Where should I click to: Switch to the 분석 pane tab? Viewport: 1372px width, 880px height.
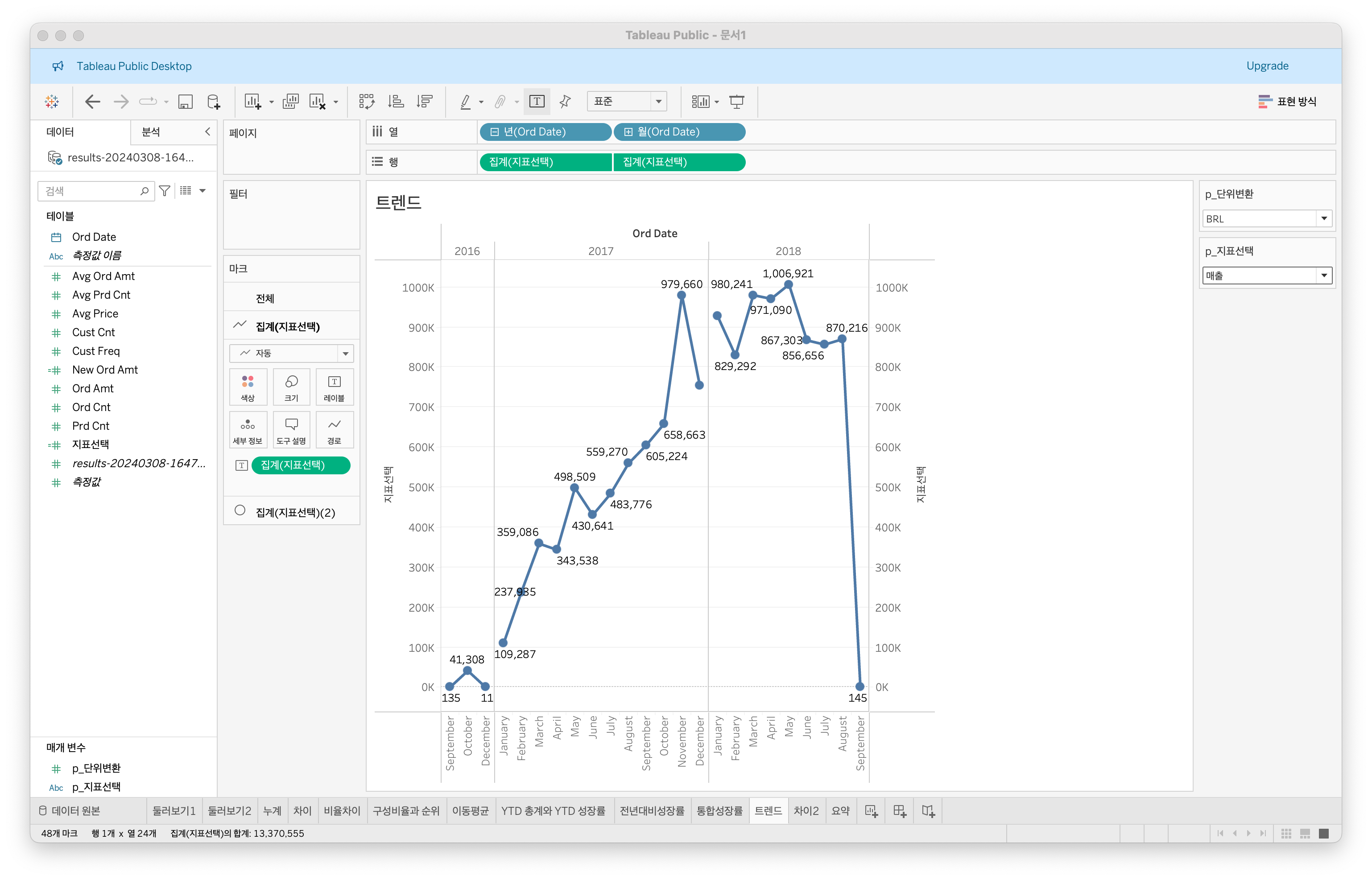tap(151, 132)
